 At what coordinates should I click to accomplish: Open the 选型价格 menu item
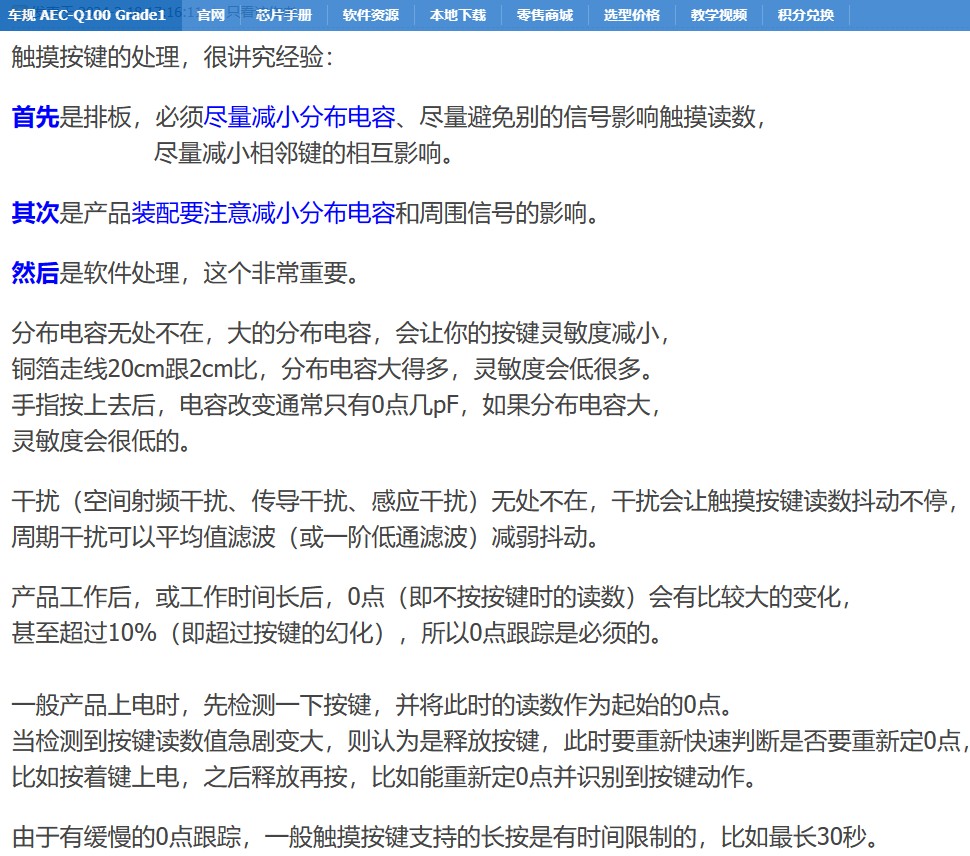click(632, 15)
